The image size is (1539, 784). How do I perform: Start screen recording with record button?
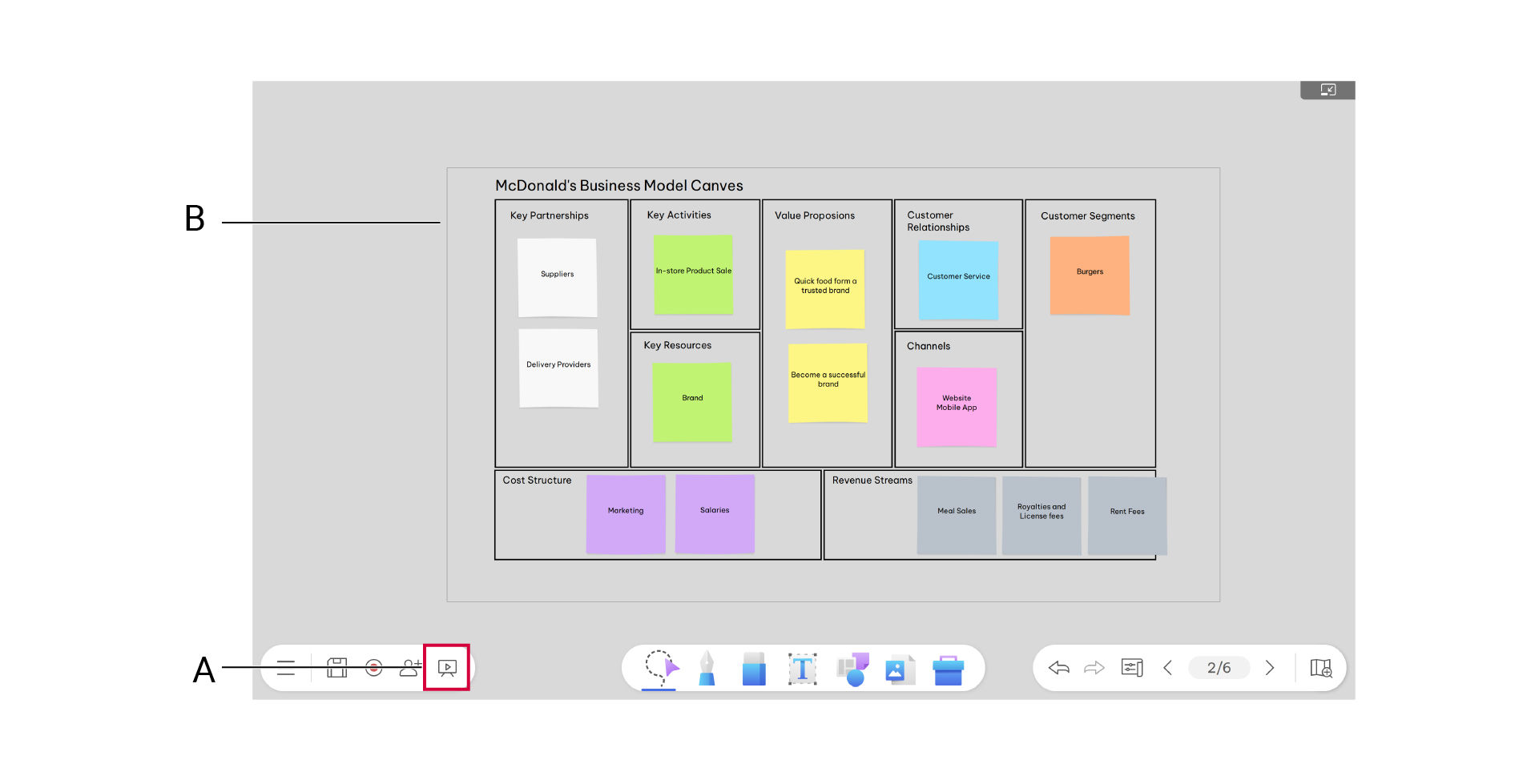tap(373, 668)
